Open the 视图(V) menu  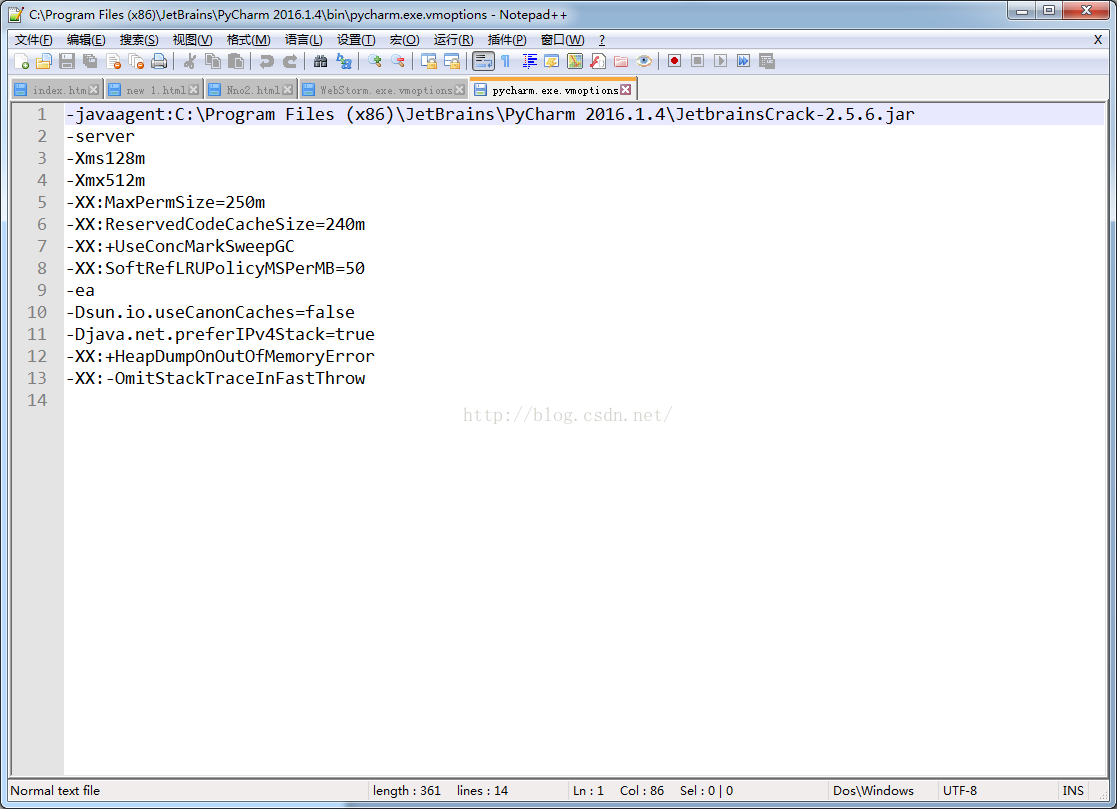pos(192,40)
